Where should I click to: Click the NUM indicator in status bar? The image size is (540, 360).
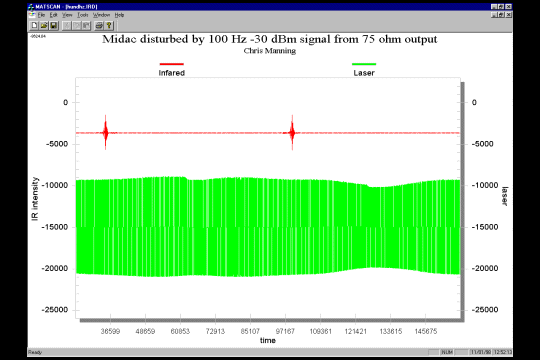point(447,352)
